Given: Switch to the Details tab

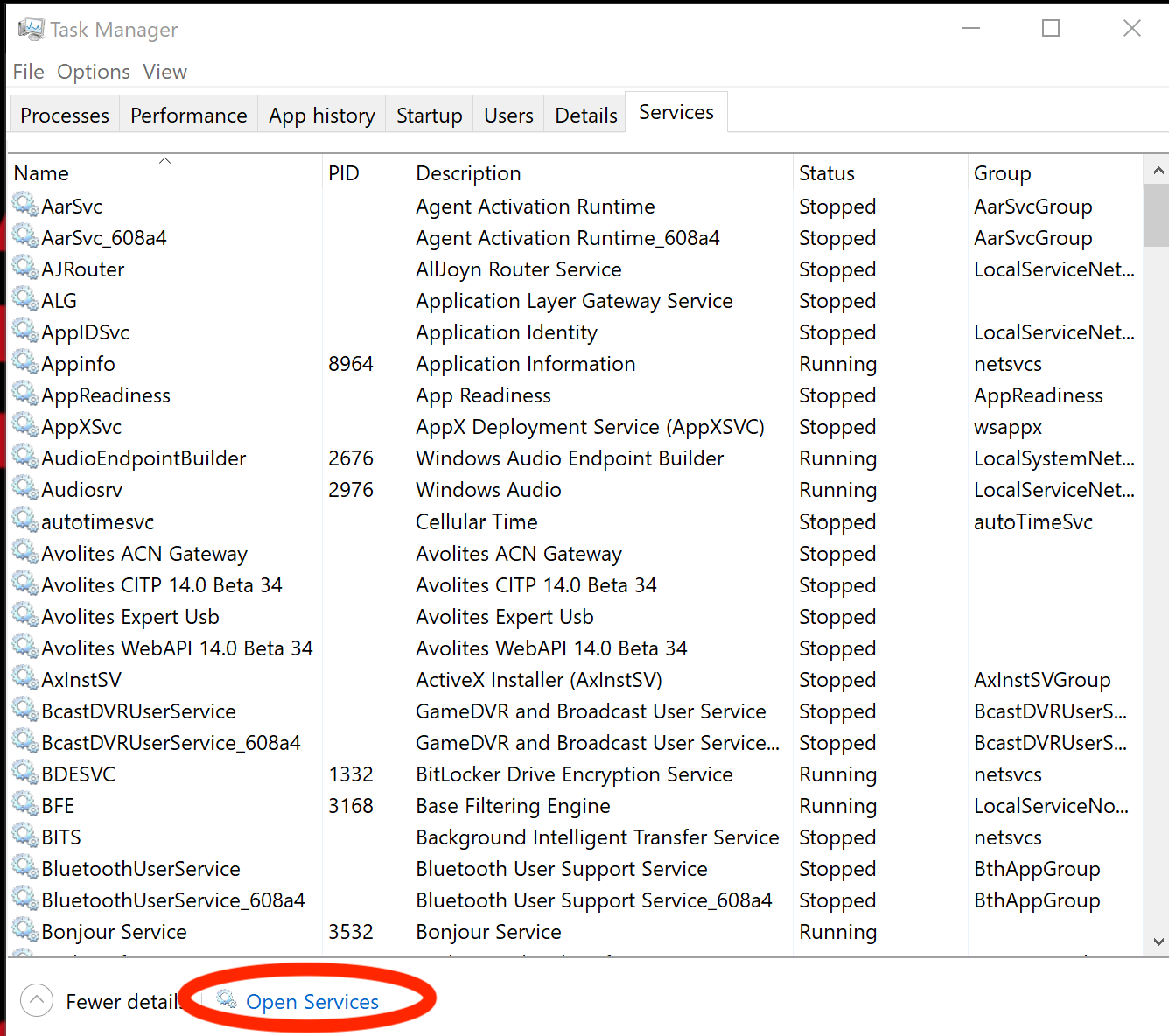Looking at the screenshot, I should pos(586,115).
